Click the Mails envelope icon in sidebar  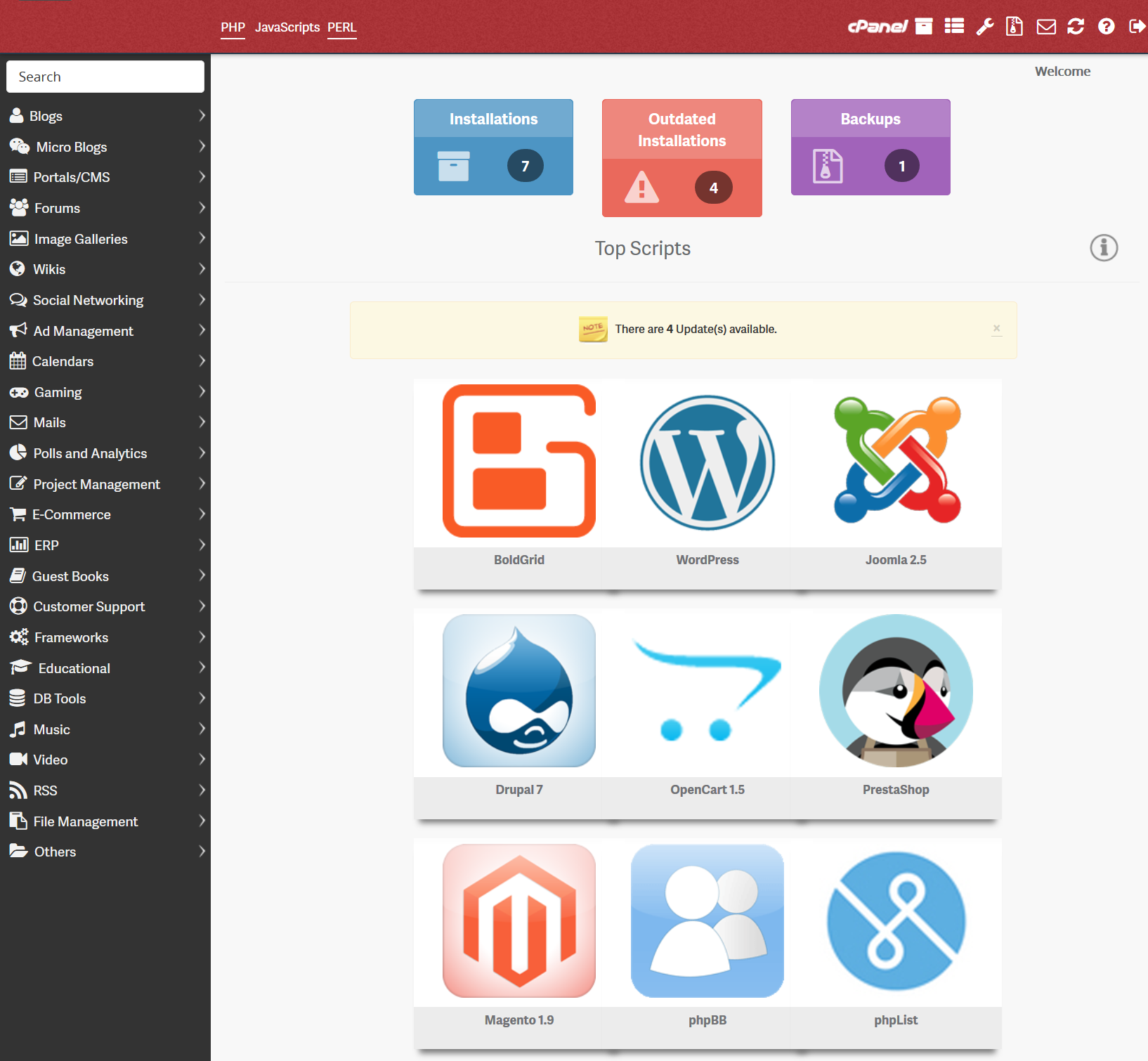point(18,422)
